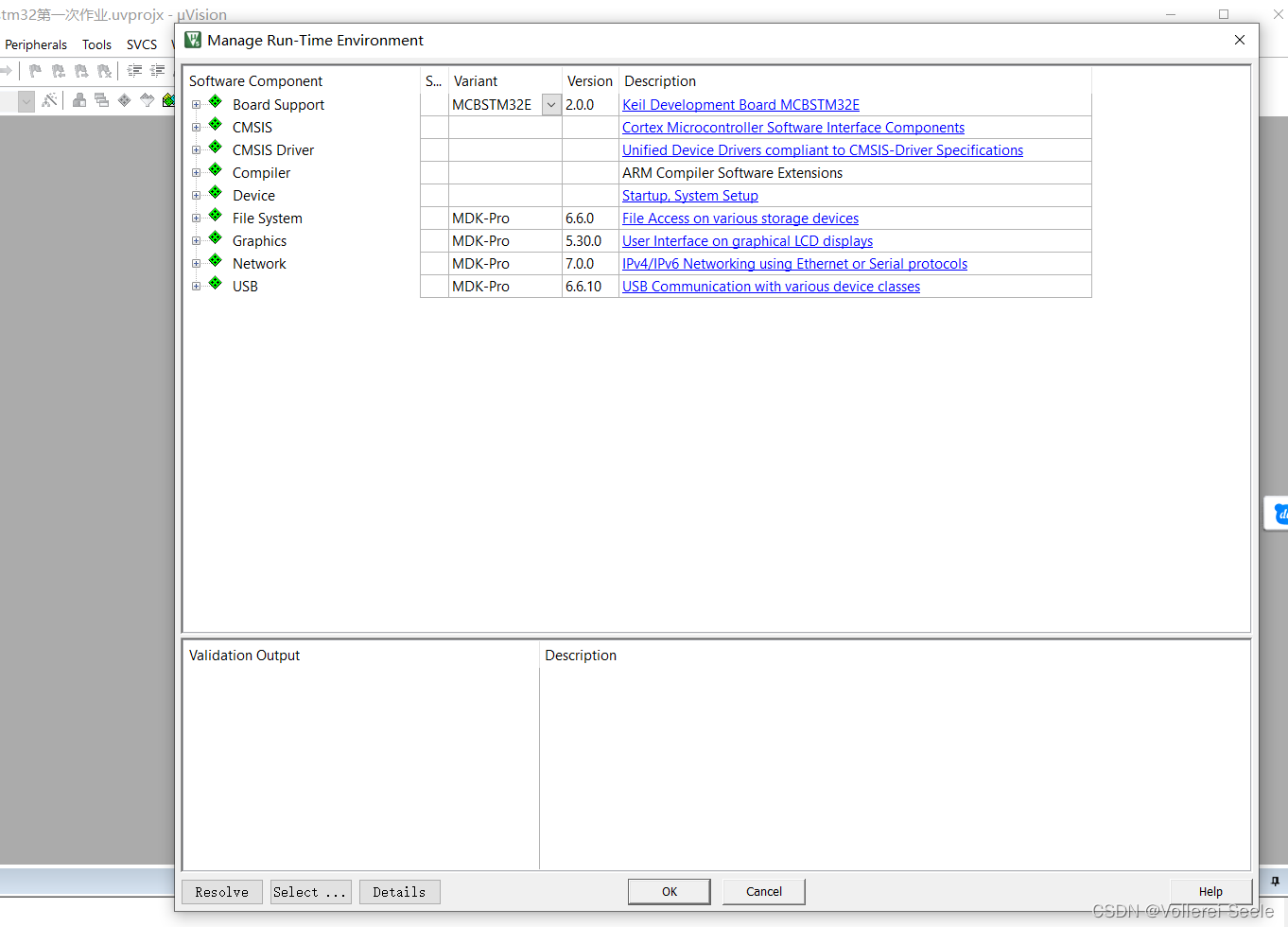Open the Startup, System Setup link

(690, 196)
